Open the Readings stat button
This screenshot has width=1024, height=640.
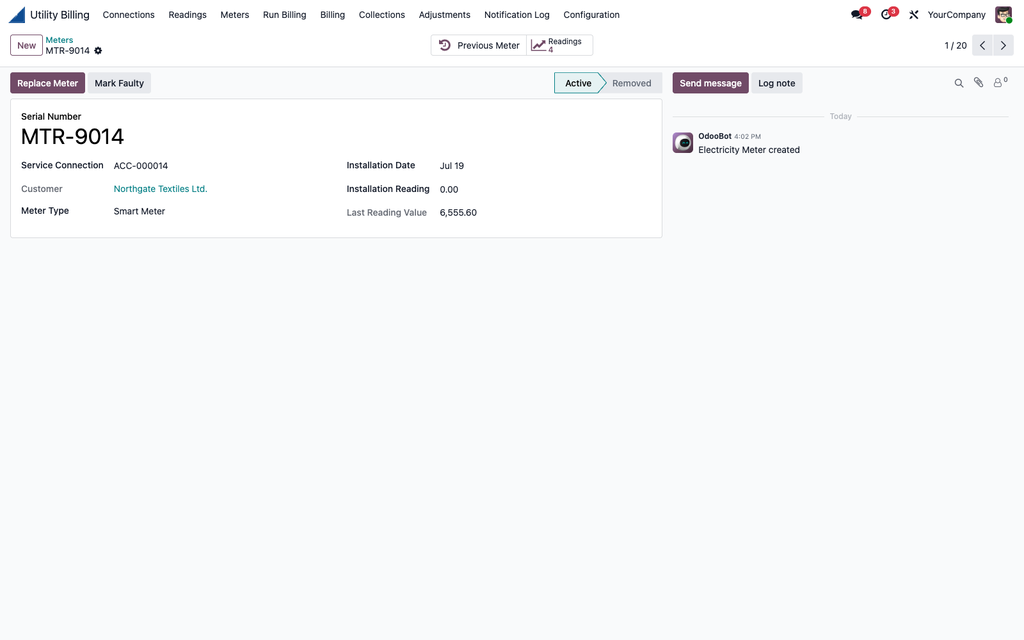tap(560, 45)
